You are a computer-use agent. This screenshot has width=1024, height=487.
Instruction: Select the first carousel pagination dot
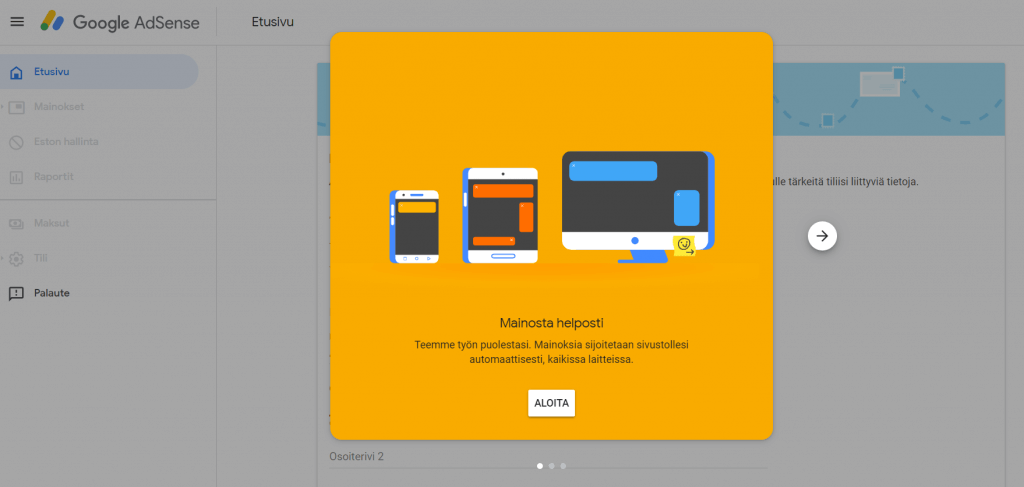[x=540, y=466]
